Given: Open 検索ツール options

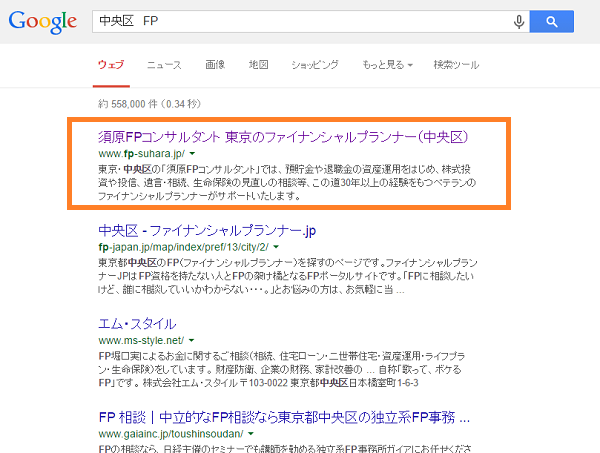Looking at the screenshot, I should [x=456, y=65].
